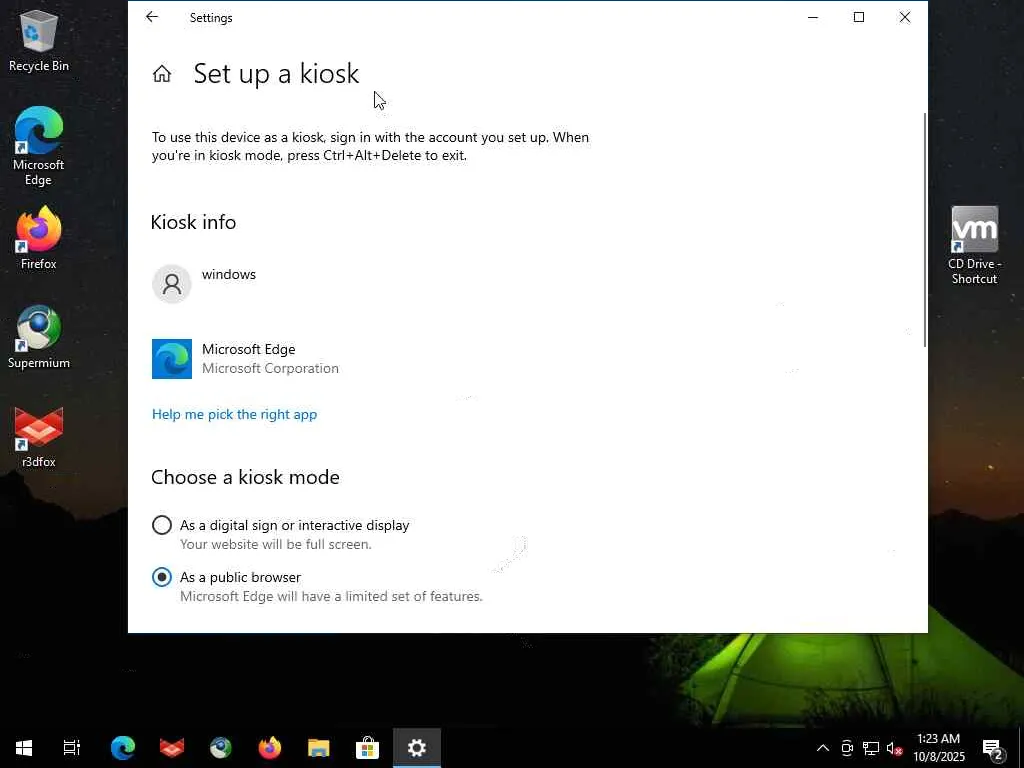Click the Microsoft Edge kiosk app tile icon
The image size is (1024, 768).
coord(172,359)
